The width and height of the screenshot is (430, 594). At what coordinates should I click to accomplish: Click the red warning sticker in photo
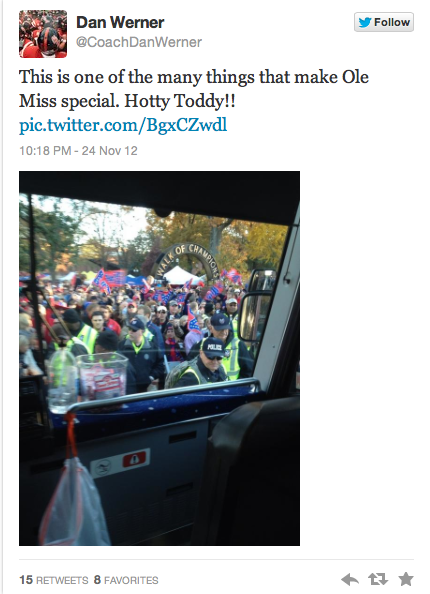(x=134, y=460)
